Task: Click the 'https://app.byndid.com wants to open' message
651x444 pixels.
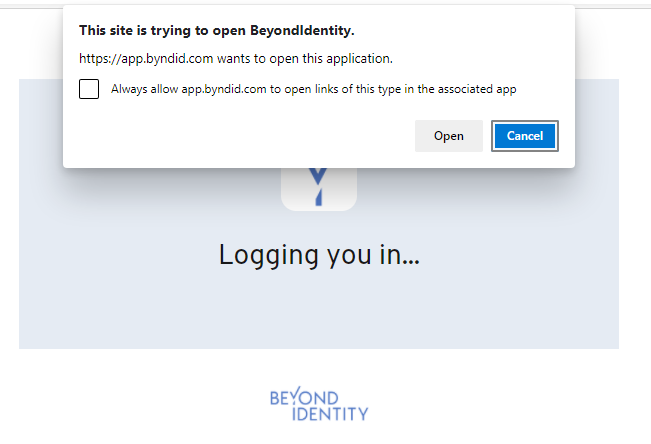Action: point(235,58)
